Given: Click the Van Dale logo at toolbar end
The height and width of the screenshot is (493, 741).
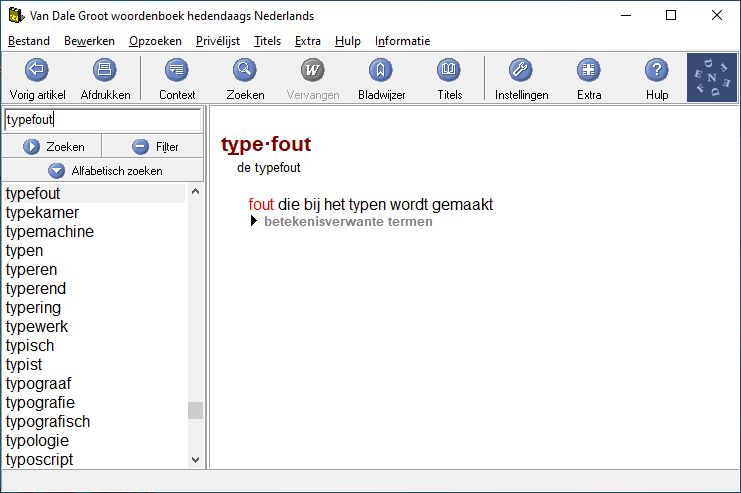Looking at the screenshot, I should [x=712, y=78].
